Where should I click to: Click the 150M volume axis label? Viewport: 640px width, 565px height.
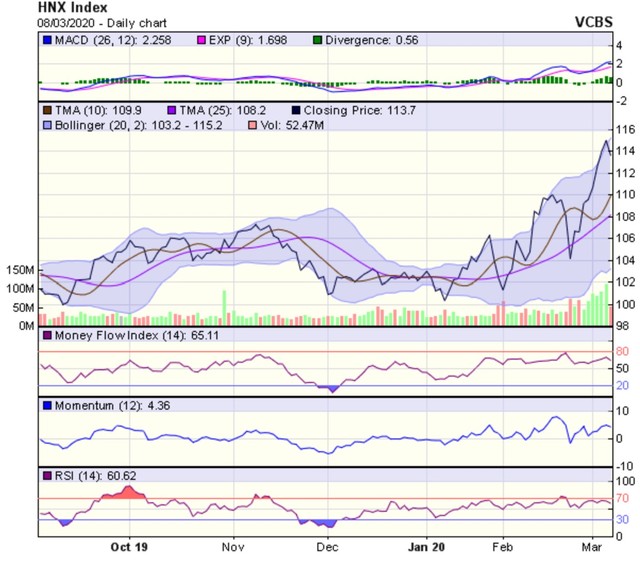pyautogui.click(x=19, y=270)
